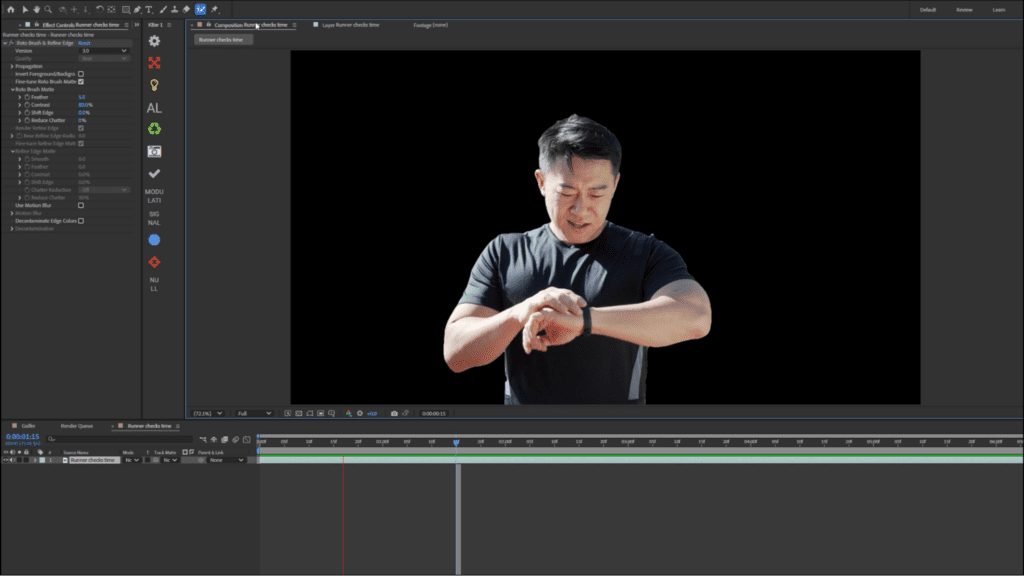Open the Version dropdown

click(103, 50)
